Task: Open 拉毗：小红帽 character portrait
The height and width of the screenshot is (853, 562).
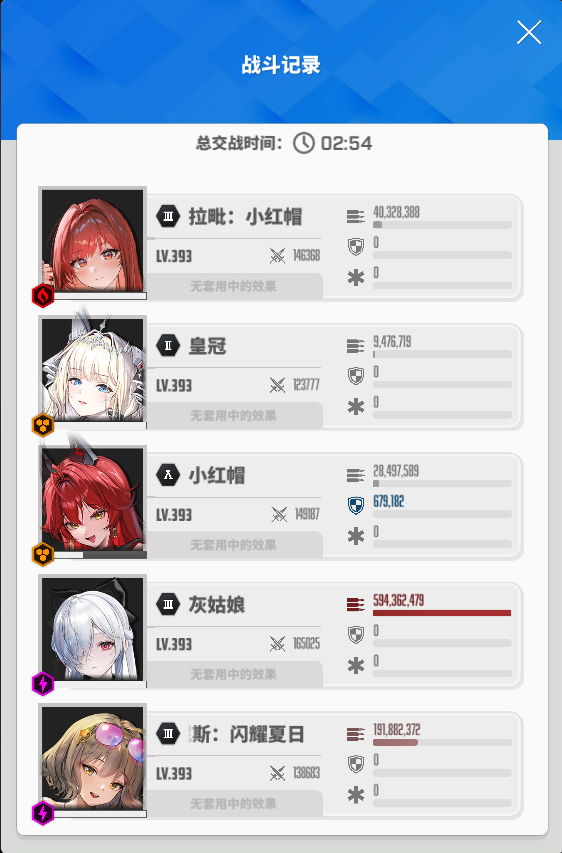Action: point(92,242)
